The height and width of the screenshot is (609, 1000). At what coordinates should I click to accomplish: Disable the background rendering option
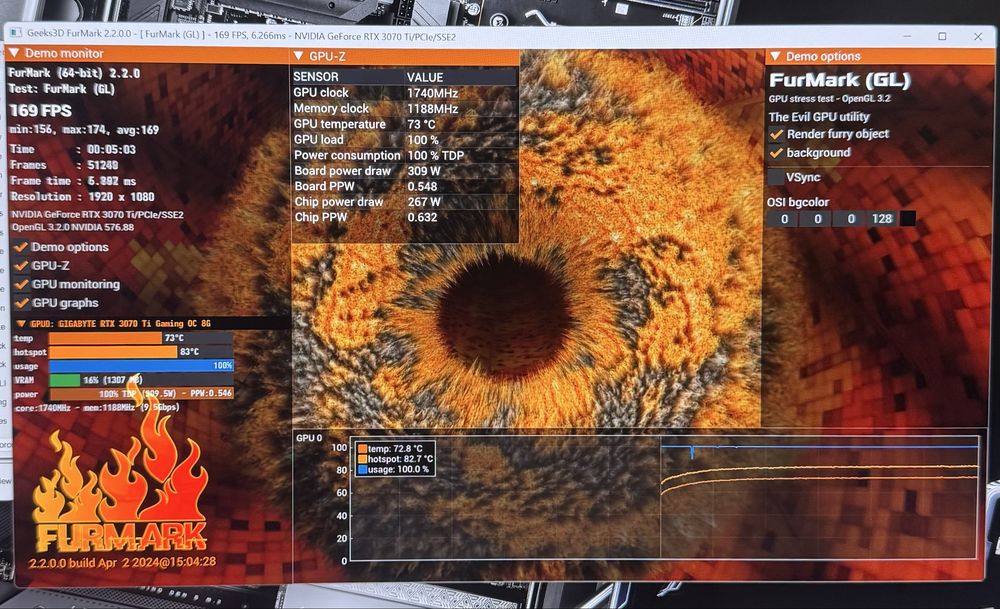[x=776, y=153]
